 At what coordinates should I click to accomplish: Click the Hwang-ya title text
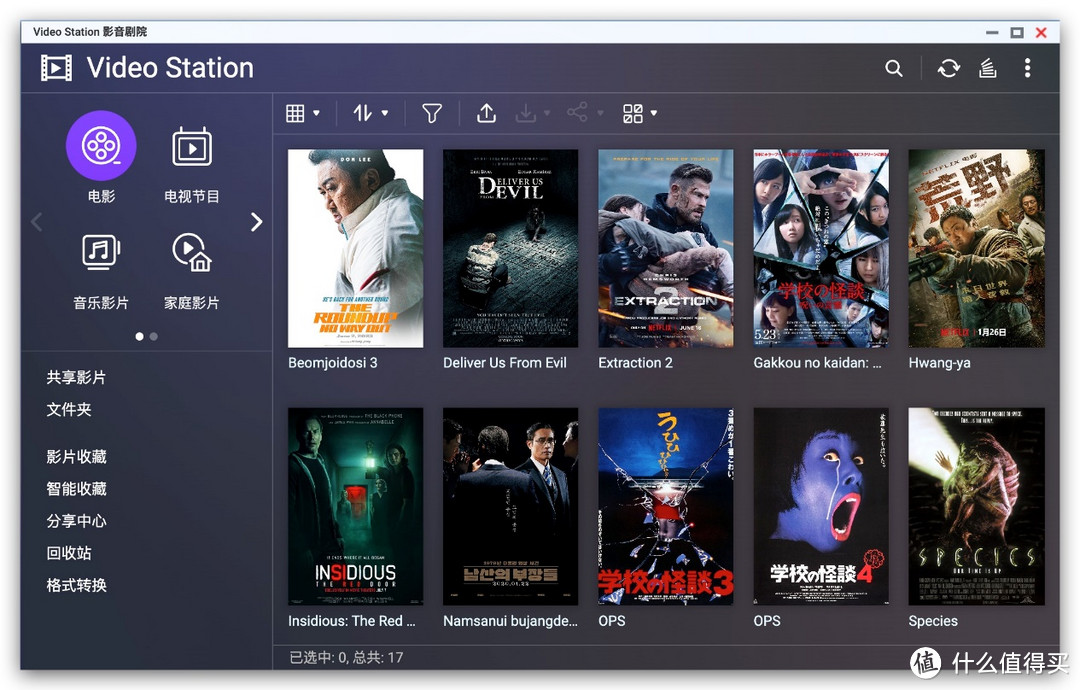coord(939,364)
